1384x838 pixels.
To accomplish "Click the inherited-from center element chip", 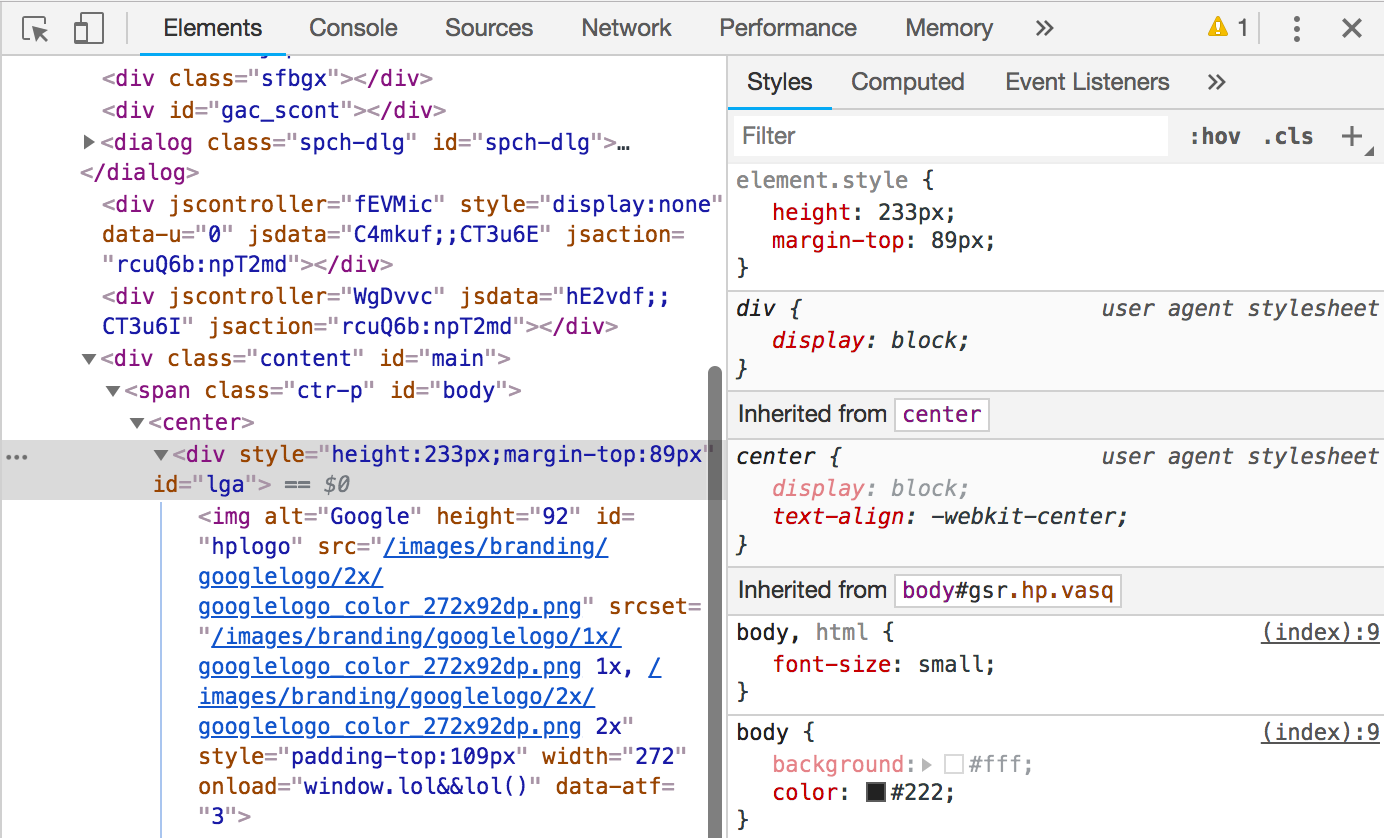I will [x=942, y=414].
